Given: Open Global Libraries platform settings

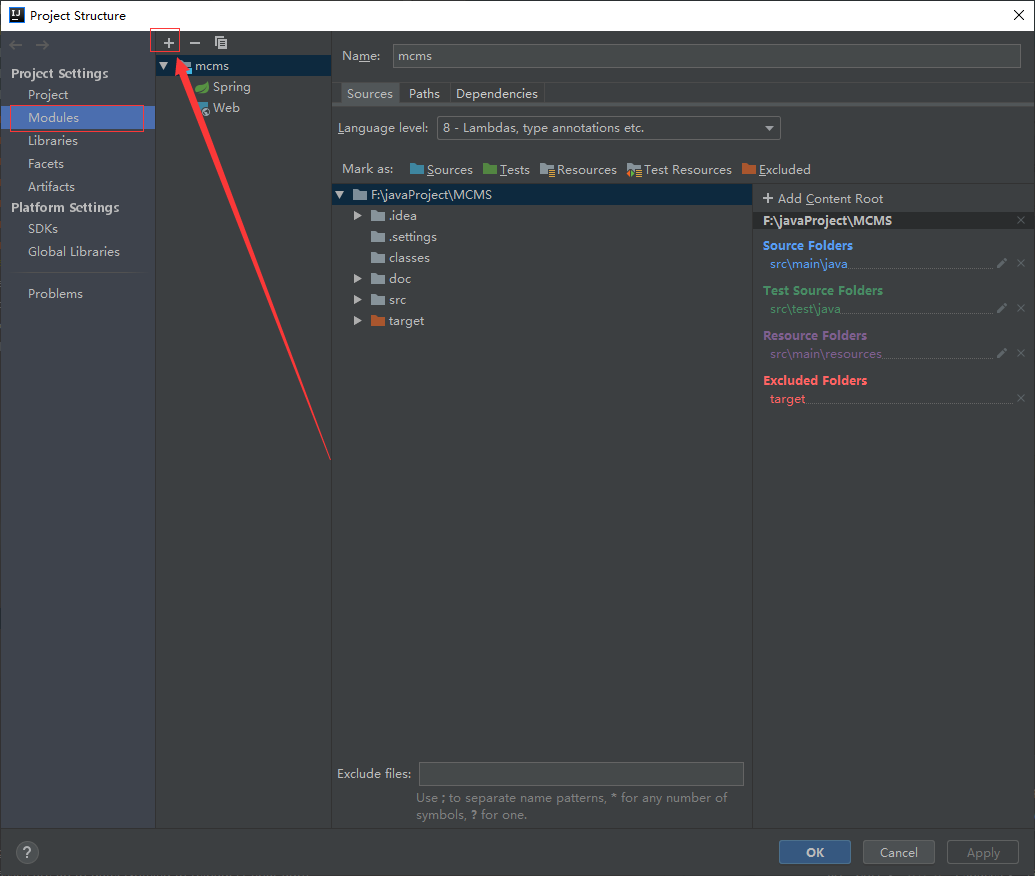Looking at the screenshot, I should pyautogui.click(x=74, y=252).
